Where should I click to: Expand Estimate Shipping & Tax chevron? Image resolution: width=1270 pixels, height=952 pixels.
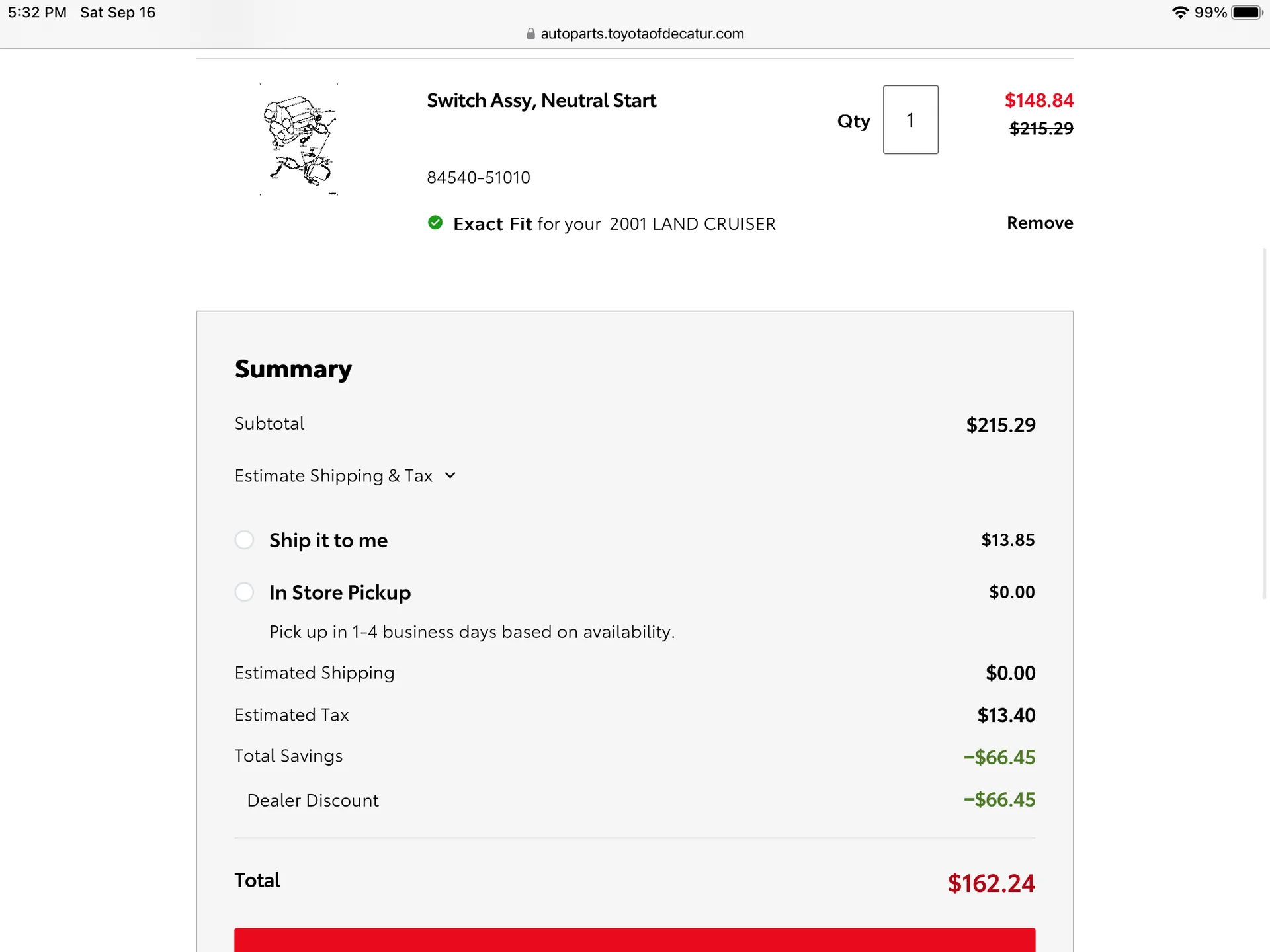[450, 475]
